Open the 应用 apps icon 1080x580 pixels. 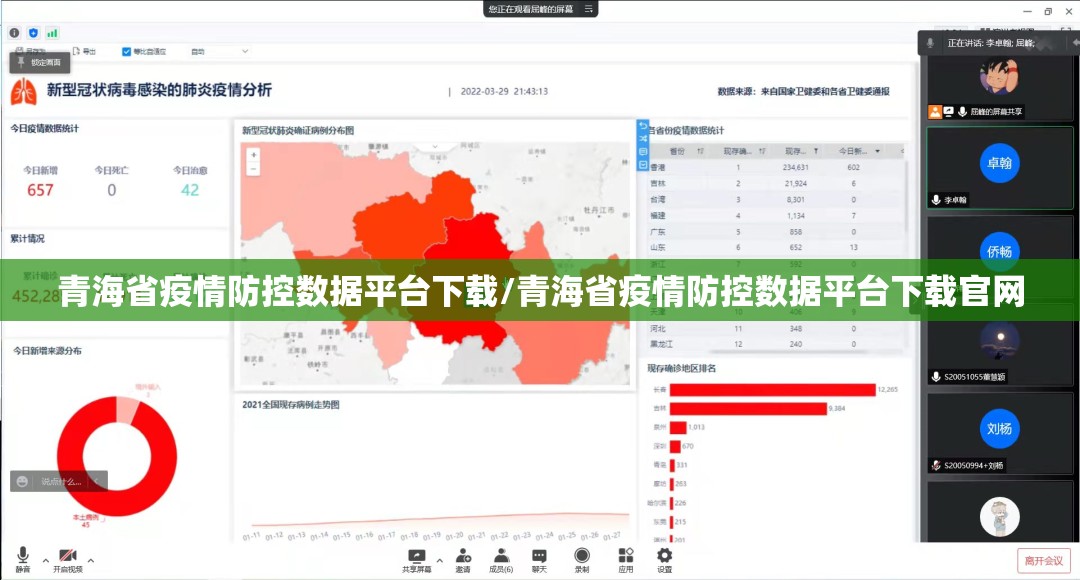(625, 558)
